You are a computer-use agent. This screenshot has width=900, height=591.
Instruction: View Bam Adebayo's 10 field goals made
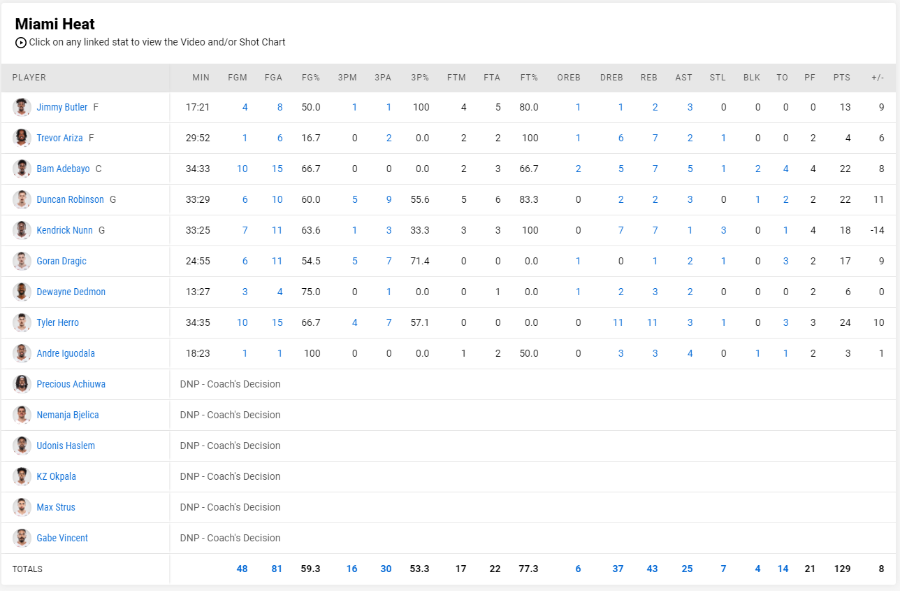coord(242,169)
